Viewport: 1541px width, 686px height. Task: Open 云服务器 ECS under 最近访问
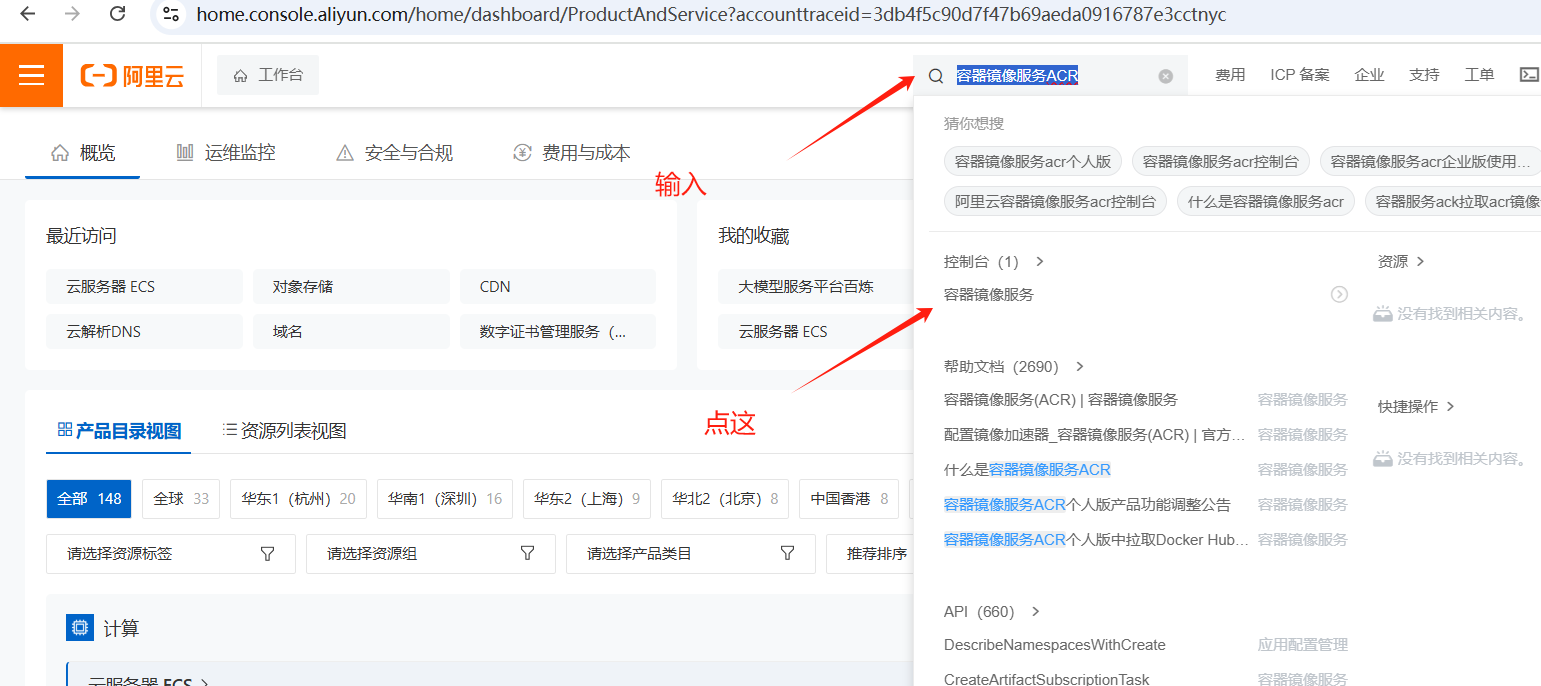point(144,287)
